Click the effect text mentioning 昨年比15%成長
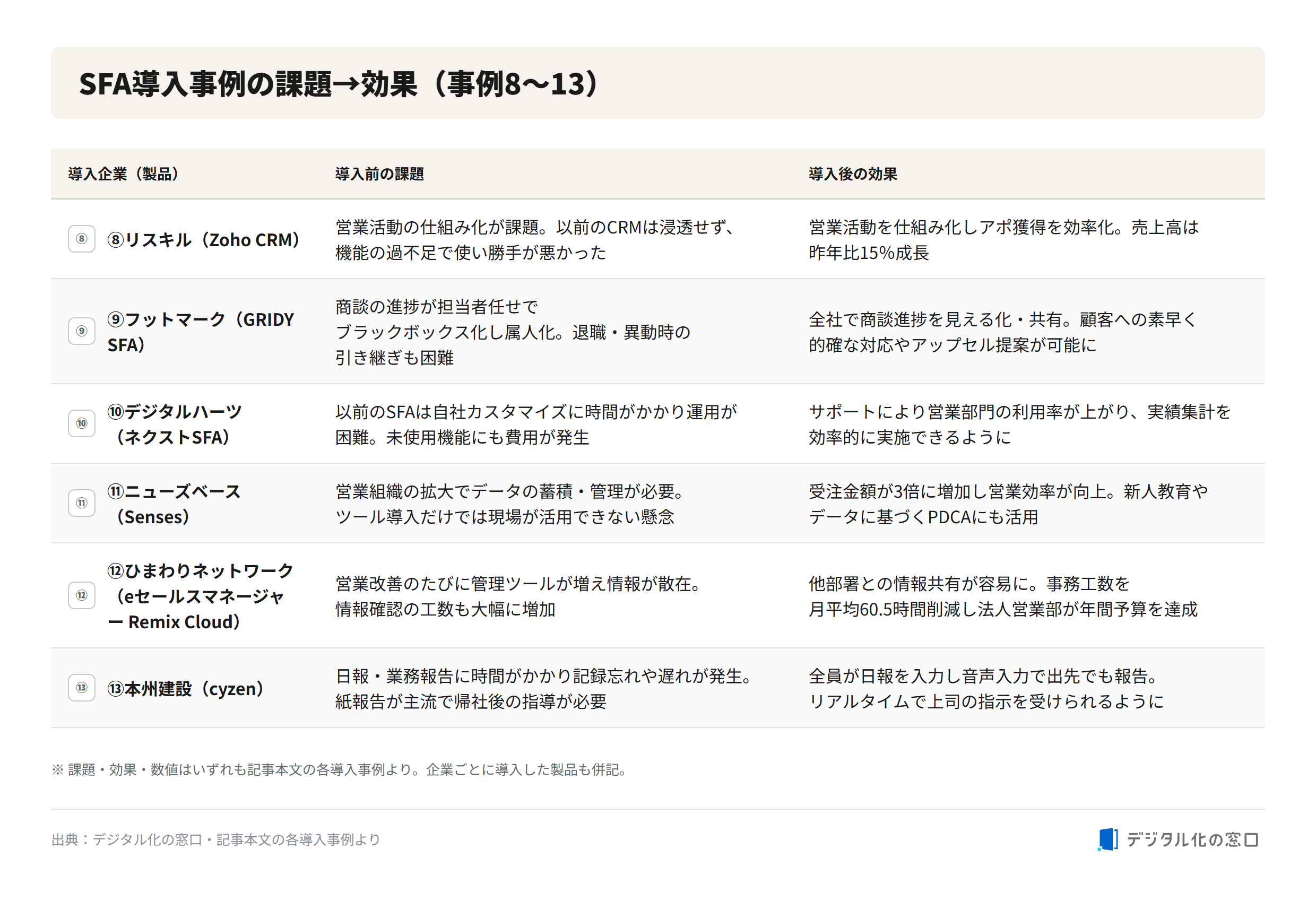This screenshot has width=1316, height=901. pyautogui.click(x=1003, y=239)
